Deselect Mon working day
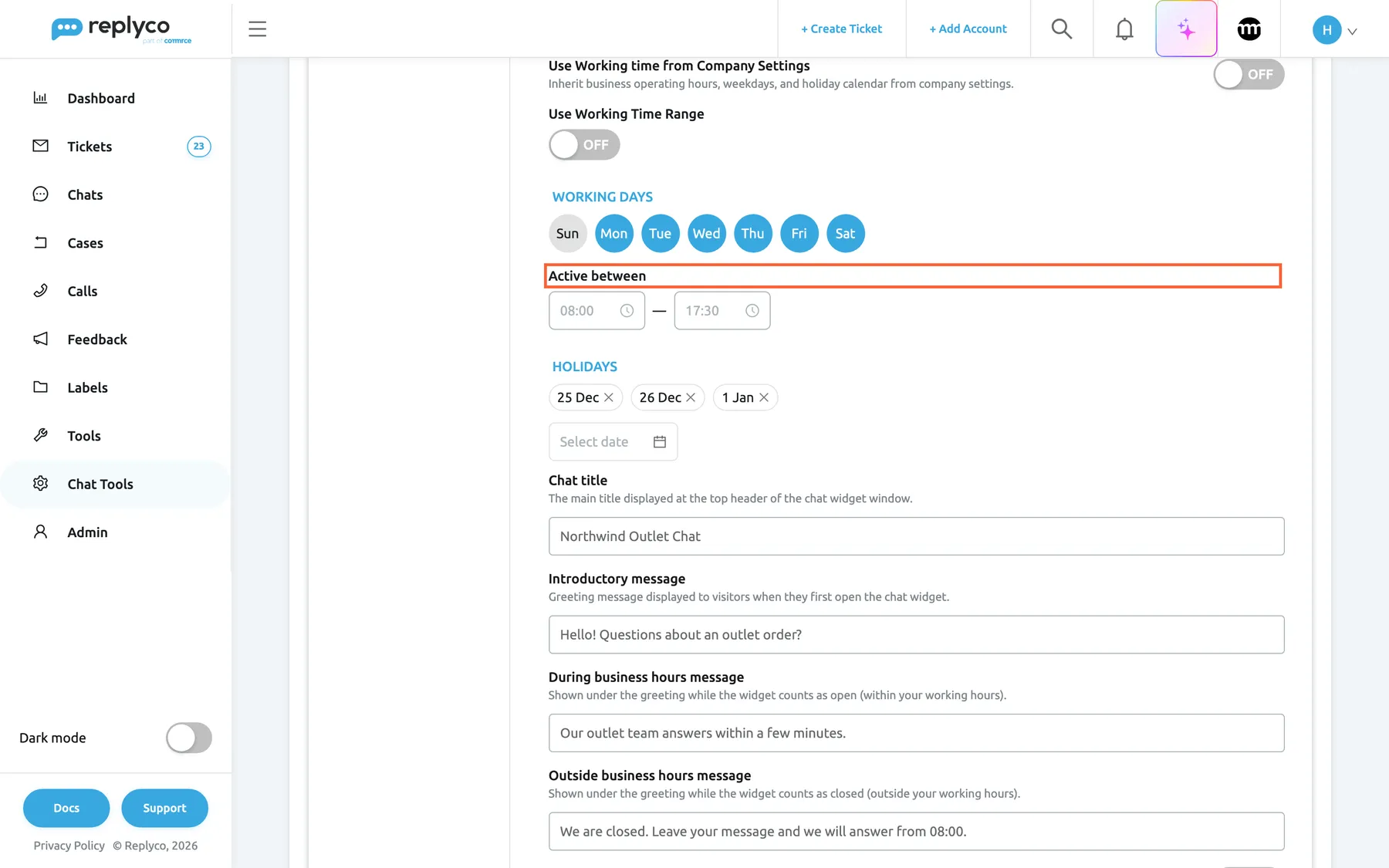 (613, 233)
